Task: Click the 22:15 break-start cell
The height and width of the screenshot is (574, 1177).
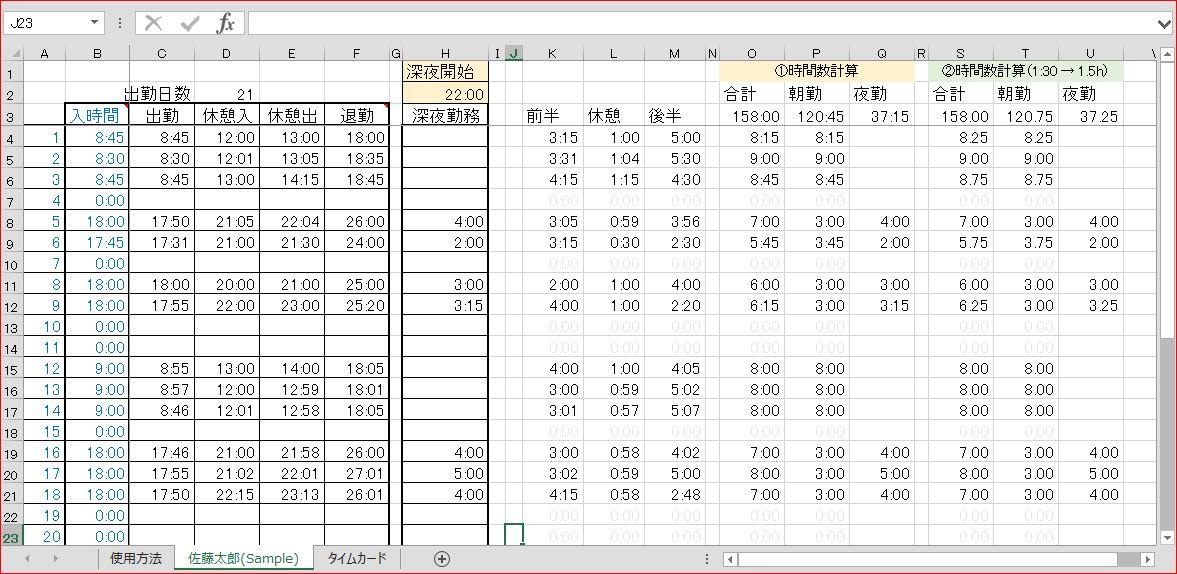Action: [227, 494]
